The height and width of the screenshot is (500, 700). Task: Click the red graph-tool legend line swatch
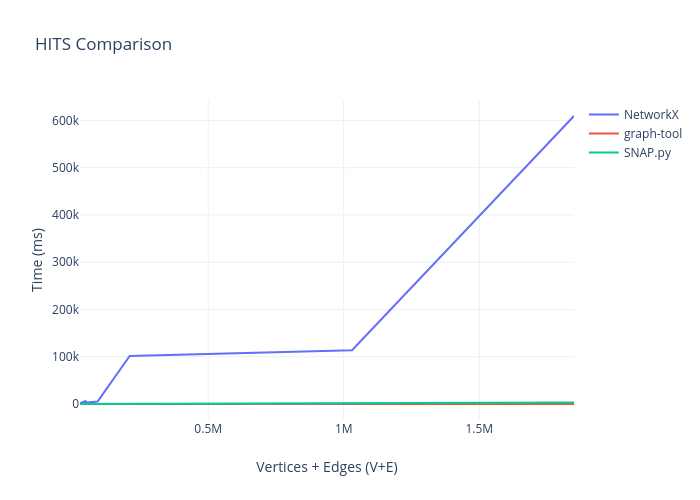pos(604,133)
